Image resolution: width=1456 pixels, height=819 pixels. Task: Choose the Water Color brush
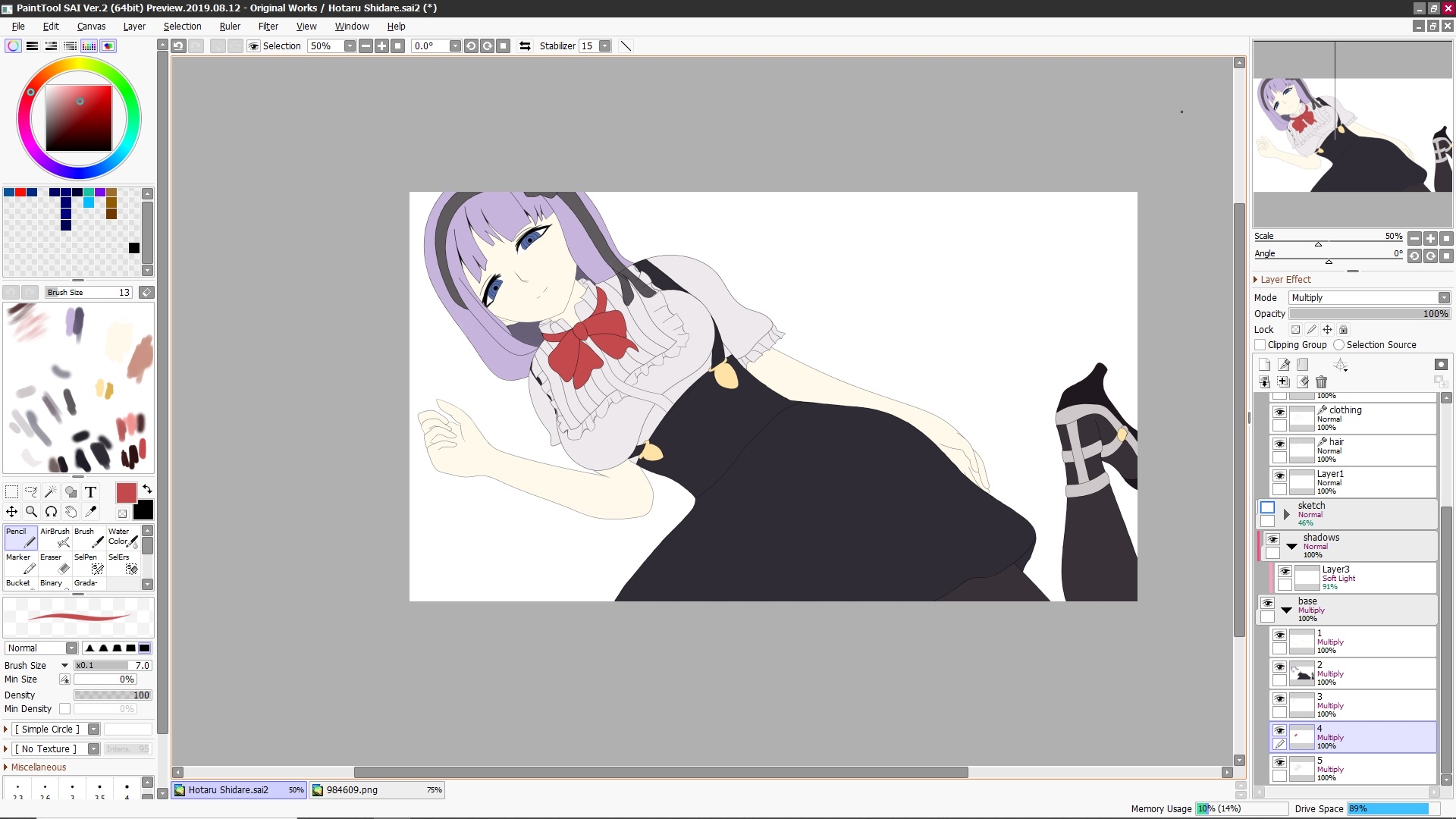coord(123,538)
